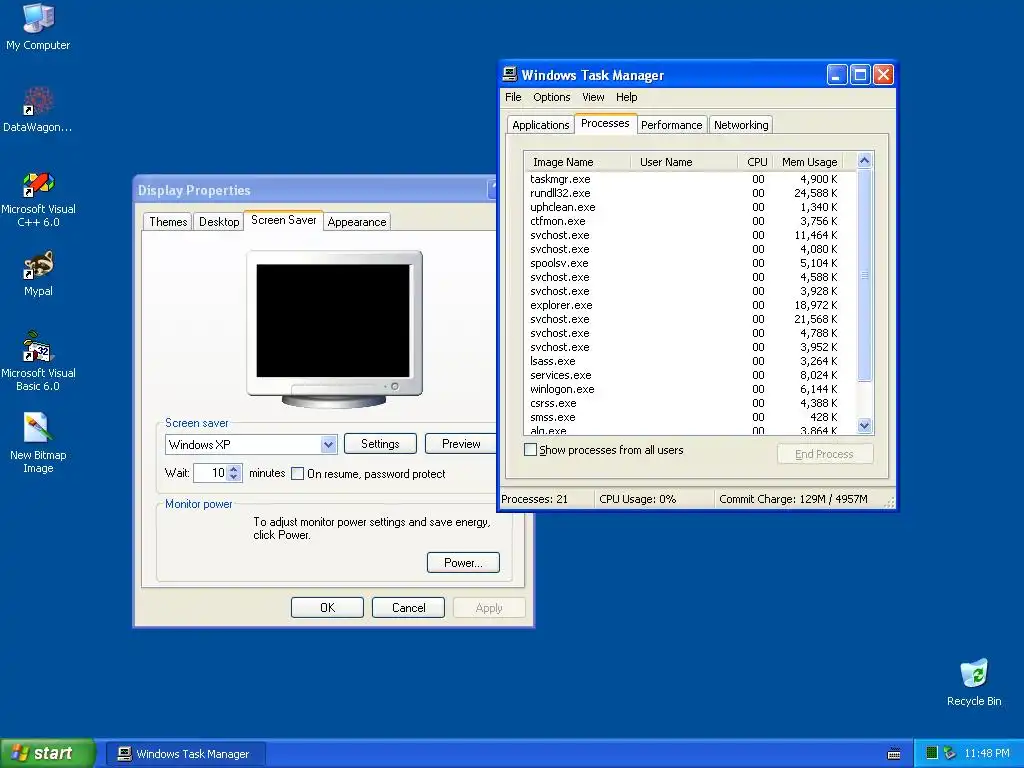
Task: Select the Processes tab
Action: [605, 123]
